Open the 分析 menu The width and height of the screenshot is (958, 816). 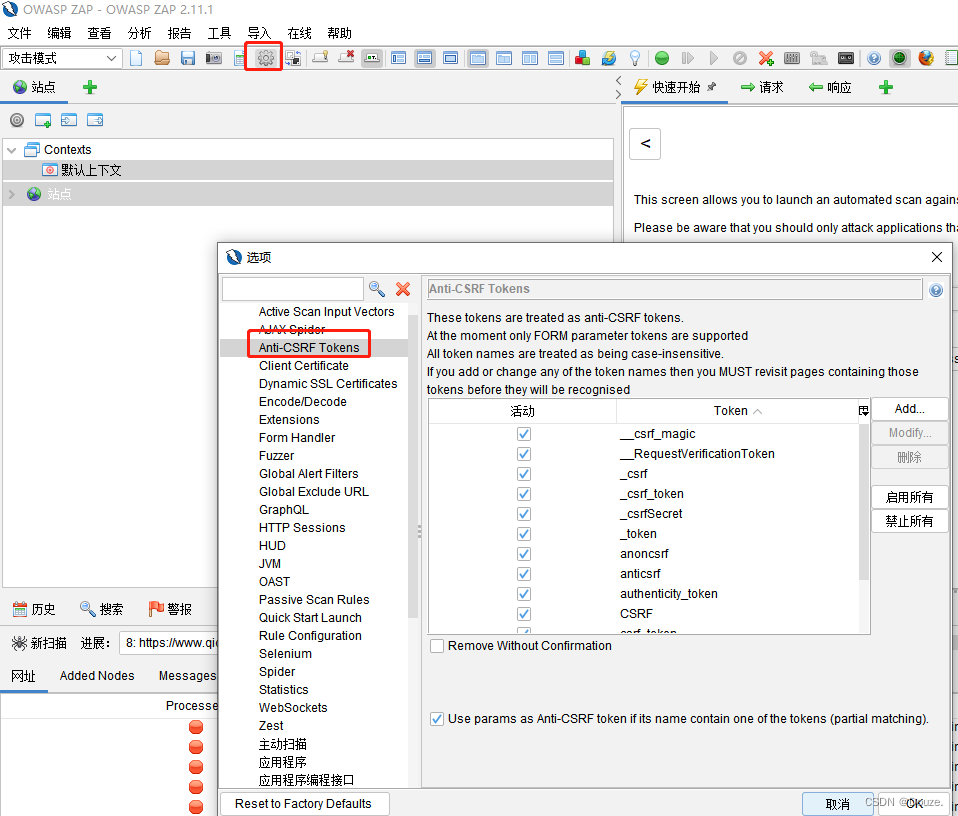tap(139, 33)
